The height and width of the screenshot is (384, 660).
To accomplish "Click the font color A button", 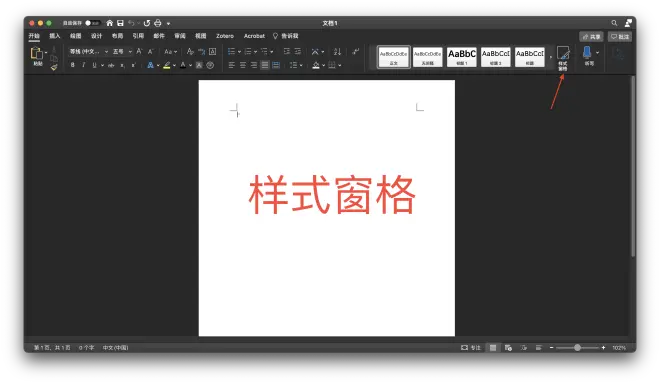I will click(x=183, y=65).
